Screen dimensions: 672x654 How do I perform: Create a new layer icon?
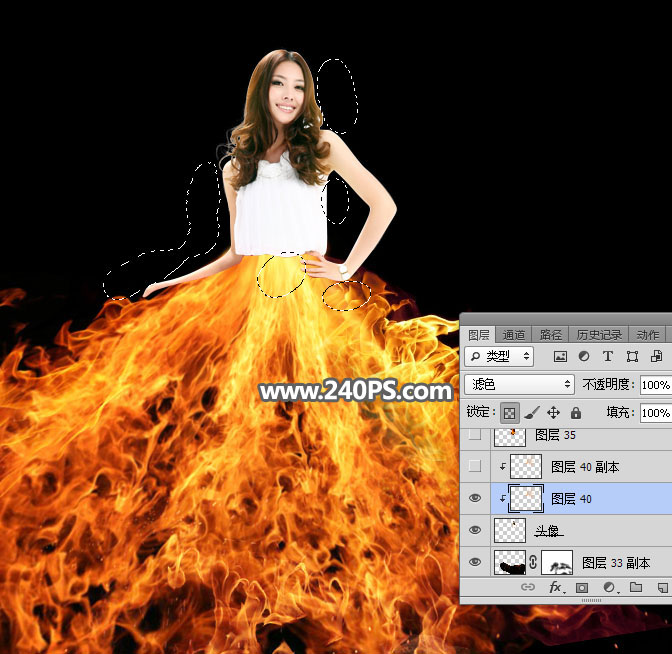[663, 588]
